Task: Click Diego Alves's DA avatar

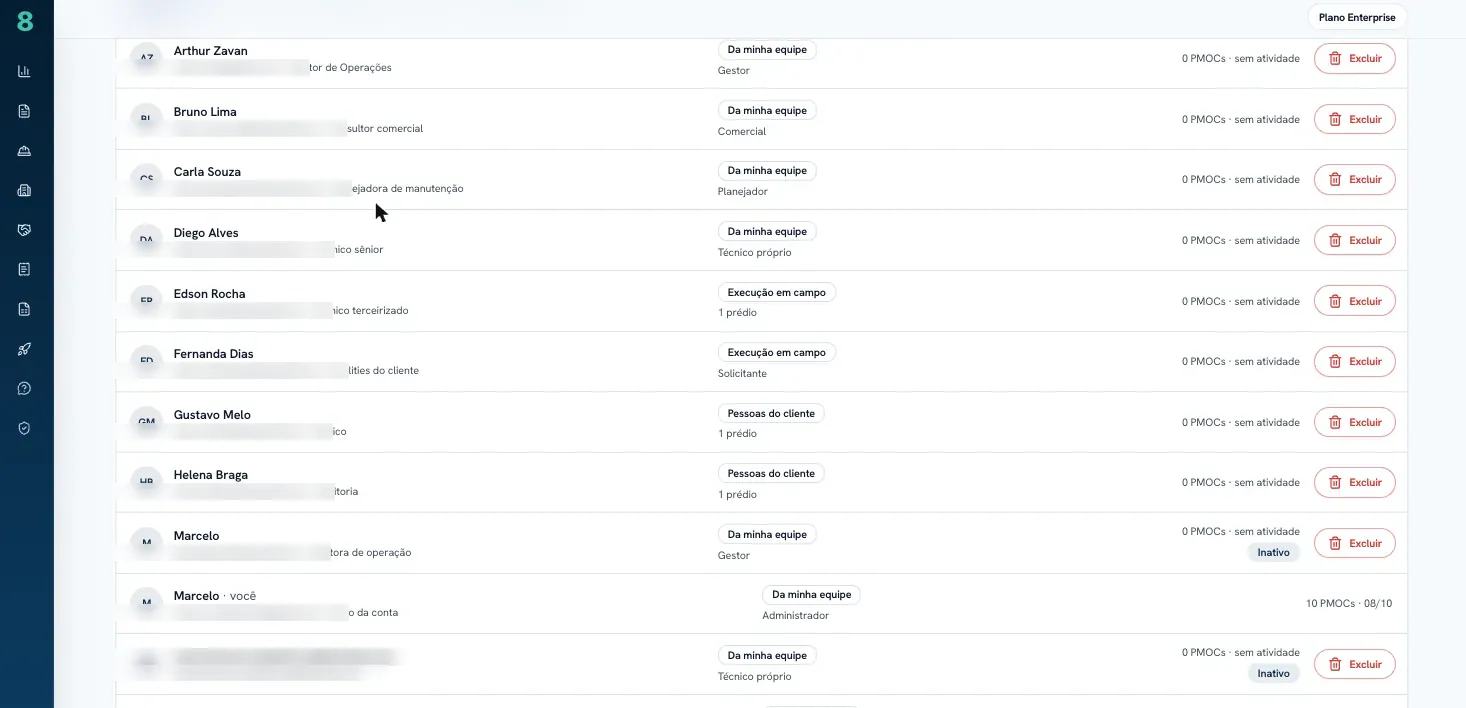Action: [146, 240]
